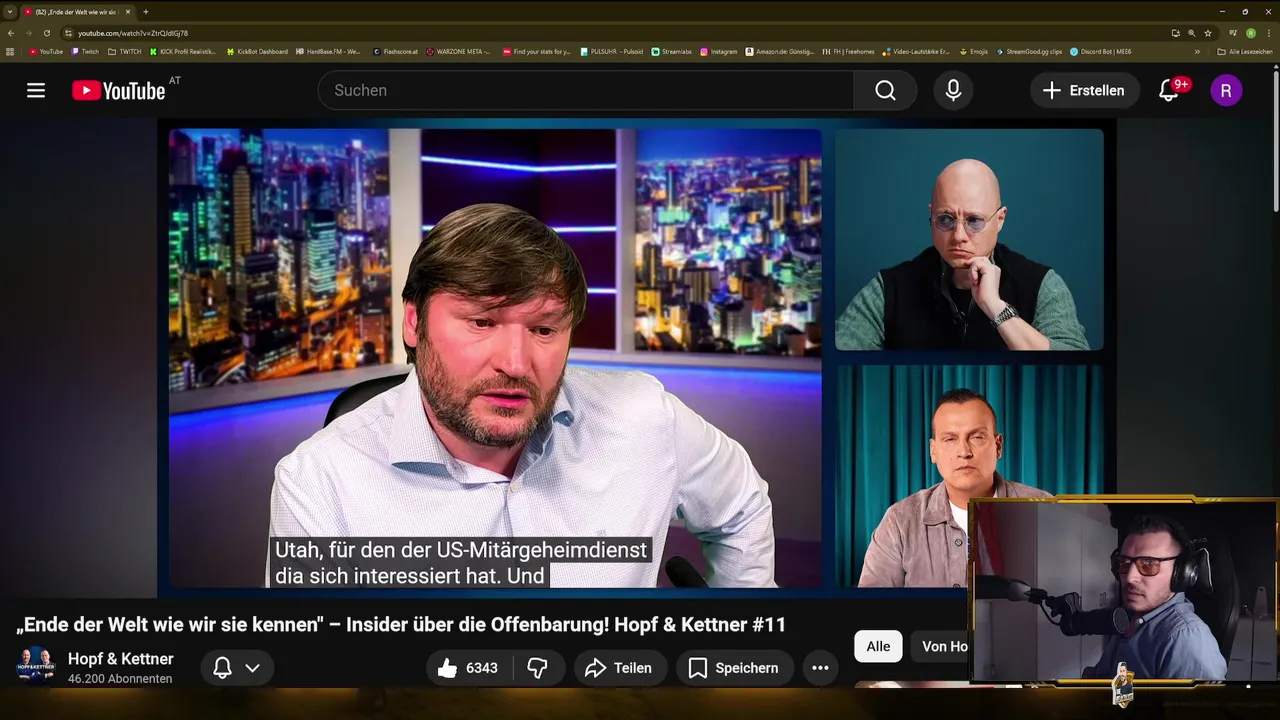Go back with the browser back arrow
Image resolution: width=1280 pixels, height=720 pixels.
click(x=11, y=33)
